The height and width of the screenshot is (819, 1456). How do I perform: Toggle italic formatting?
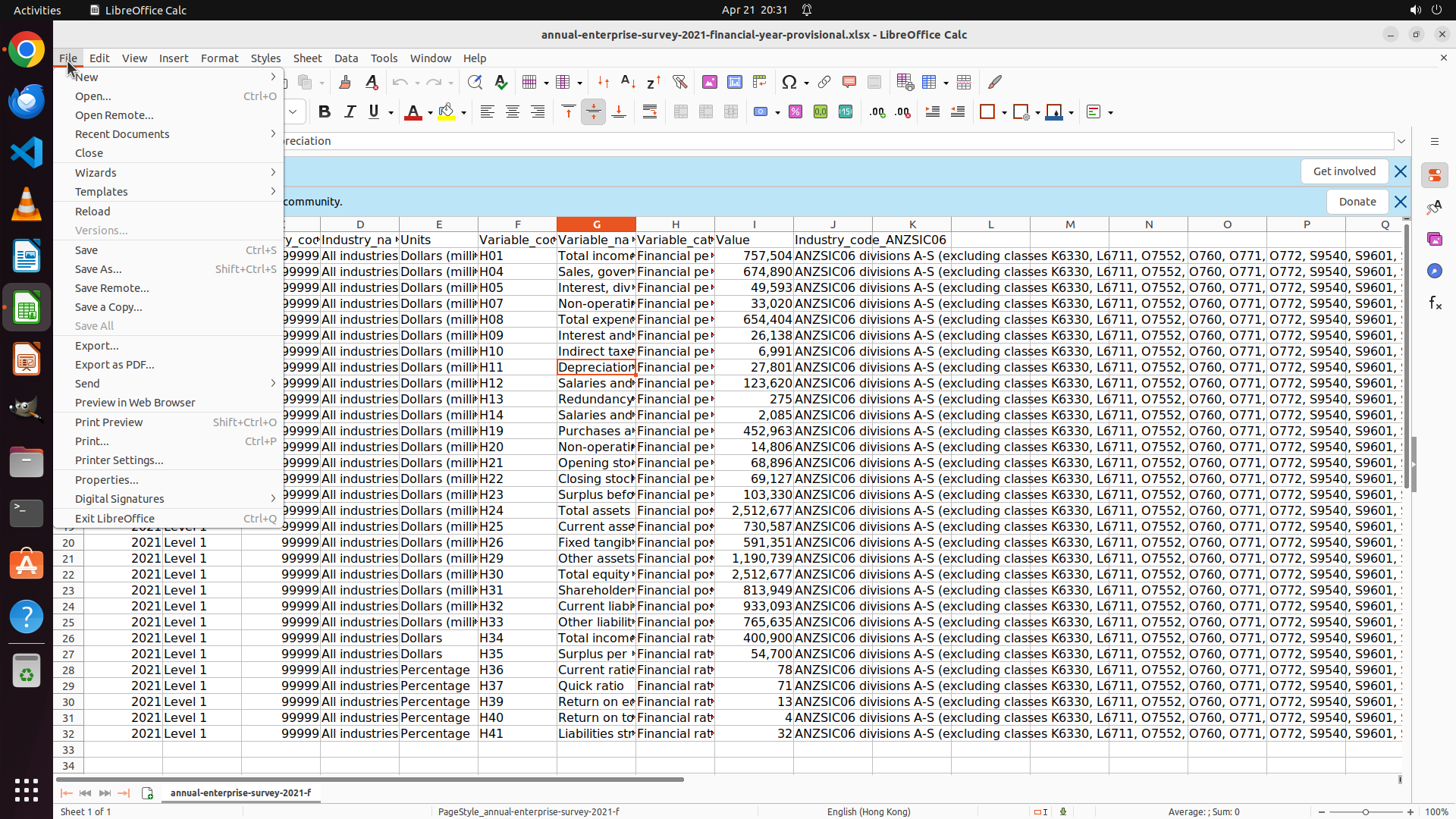tap(350, 112)
